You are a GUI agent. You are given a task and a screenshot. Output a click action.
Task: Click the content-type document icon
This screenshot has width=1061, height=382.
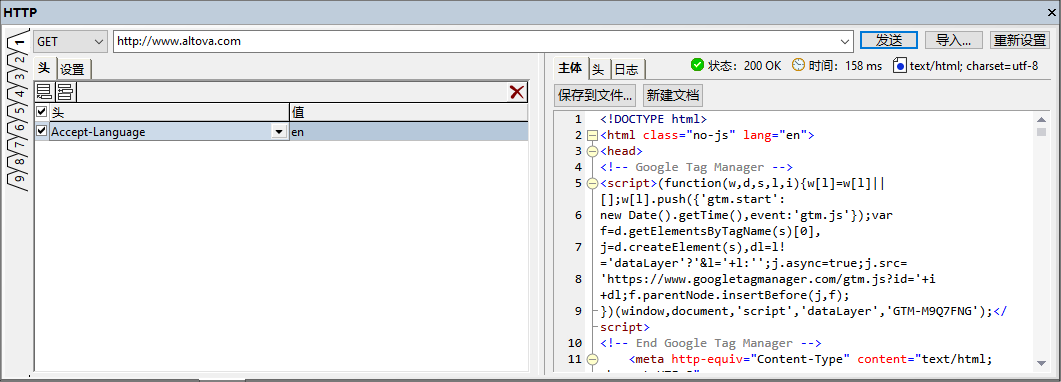click(x=899, y=66)
